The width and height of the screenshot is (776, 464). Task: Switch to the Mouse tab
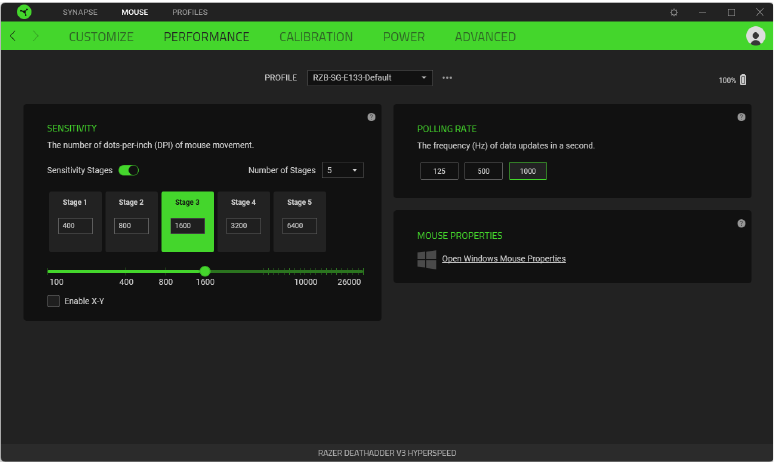click(135, 12)
